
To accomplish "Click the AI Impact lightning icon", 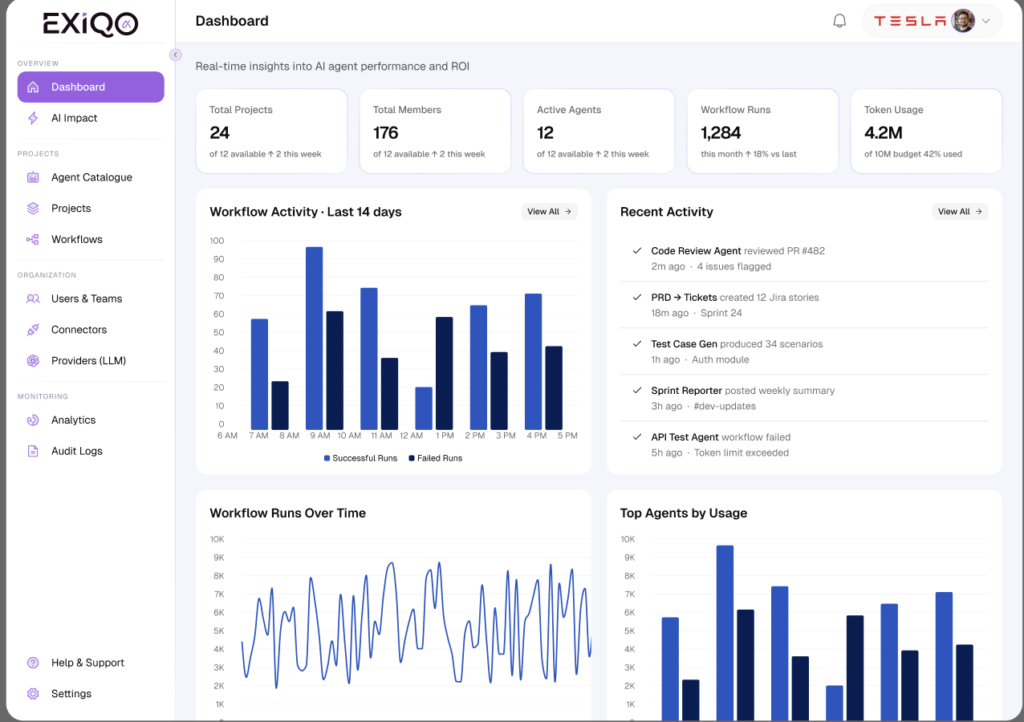I will (x=33, y=118).
